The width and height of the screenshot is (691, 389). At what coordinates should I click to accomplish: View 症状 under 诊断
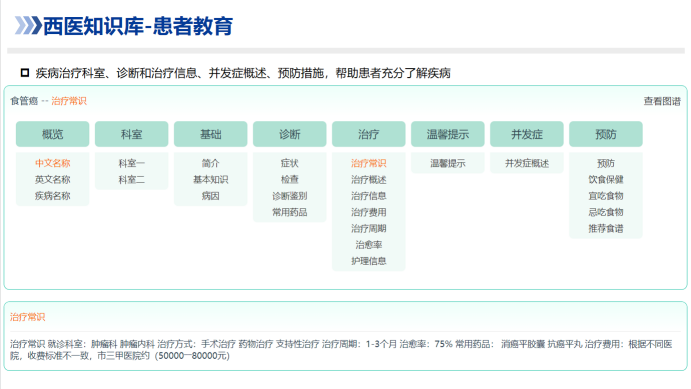tap(290, 163)
